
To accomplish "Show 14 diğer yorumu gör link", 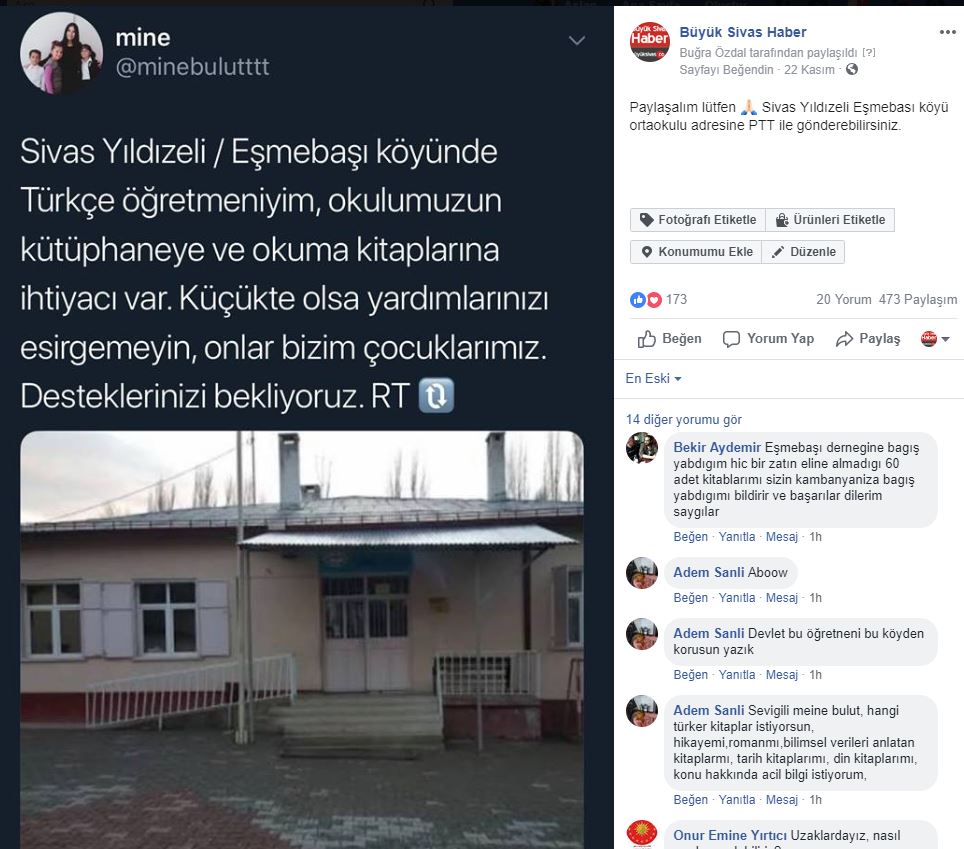I will [684, 420].
